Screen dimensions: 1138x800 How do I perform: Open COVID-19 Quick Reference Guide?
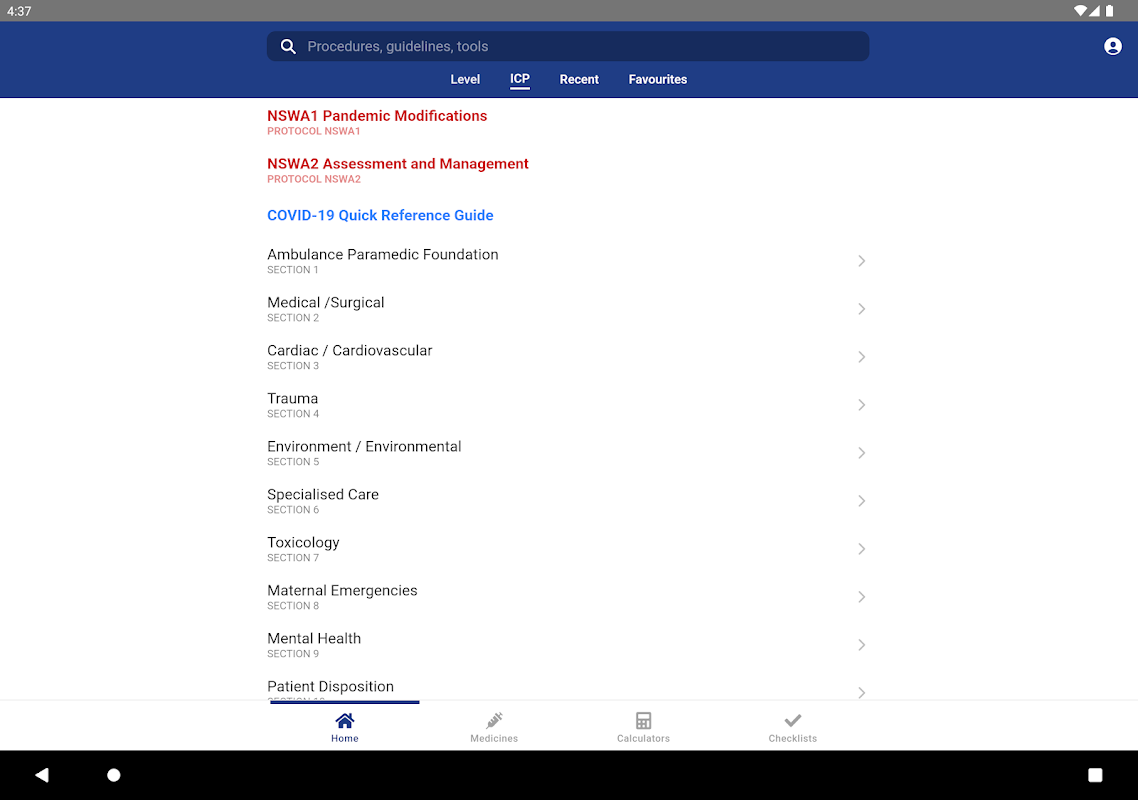coord(380,216)
